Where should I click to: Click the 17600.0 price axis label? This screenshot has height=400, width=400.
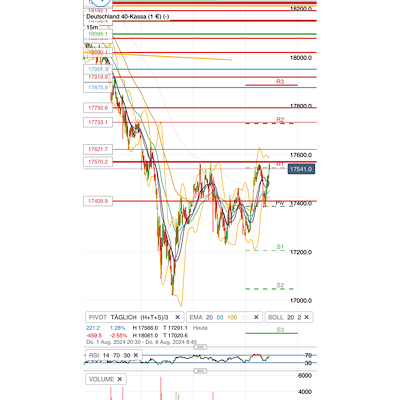coord(301,155)
